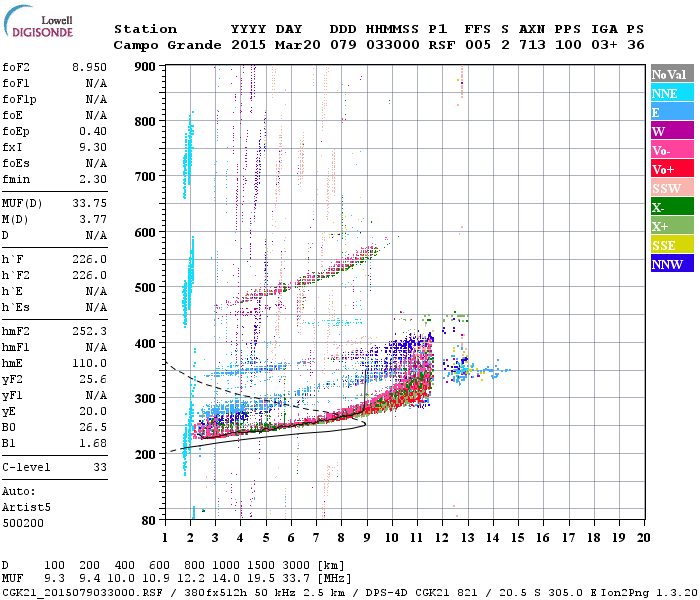The height and width of the screenshot is (600, 700).
Task: Select the SSE yellow legend swatch
Action: click(672, 245)
